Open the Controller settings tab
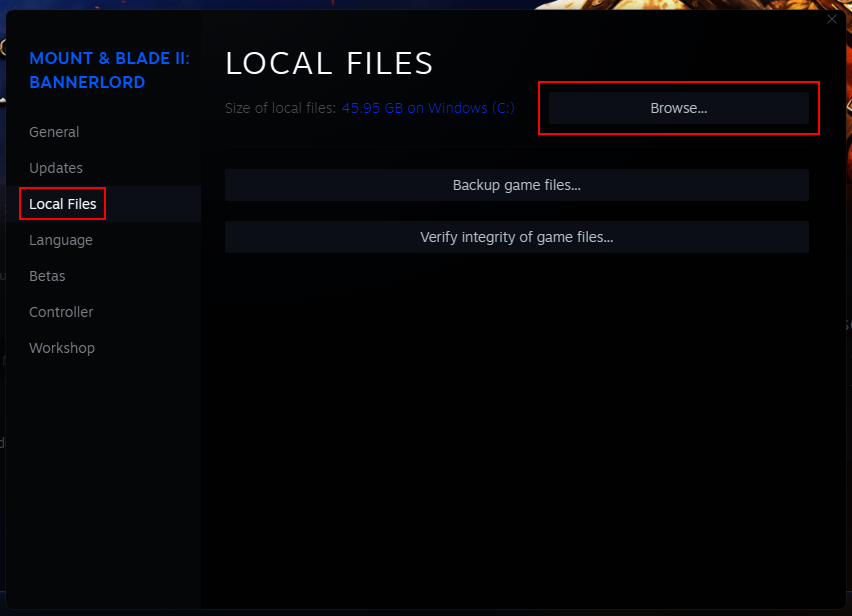The width and height of the screenshot is (852, 616). pos(61,312)
